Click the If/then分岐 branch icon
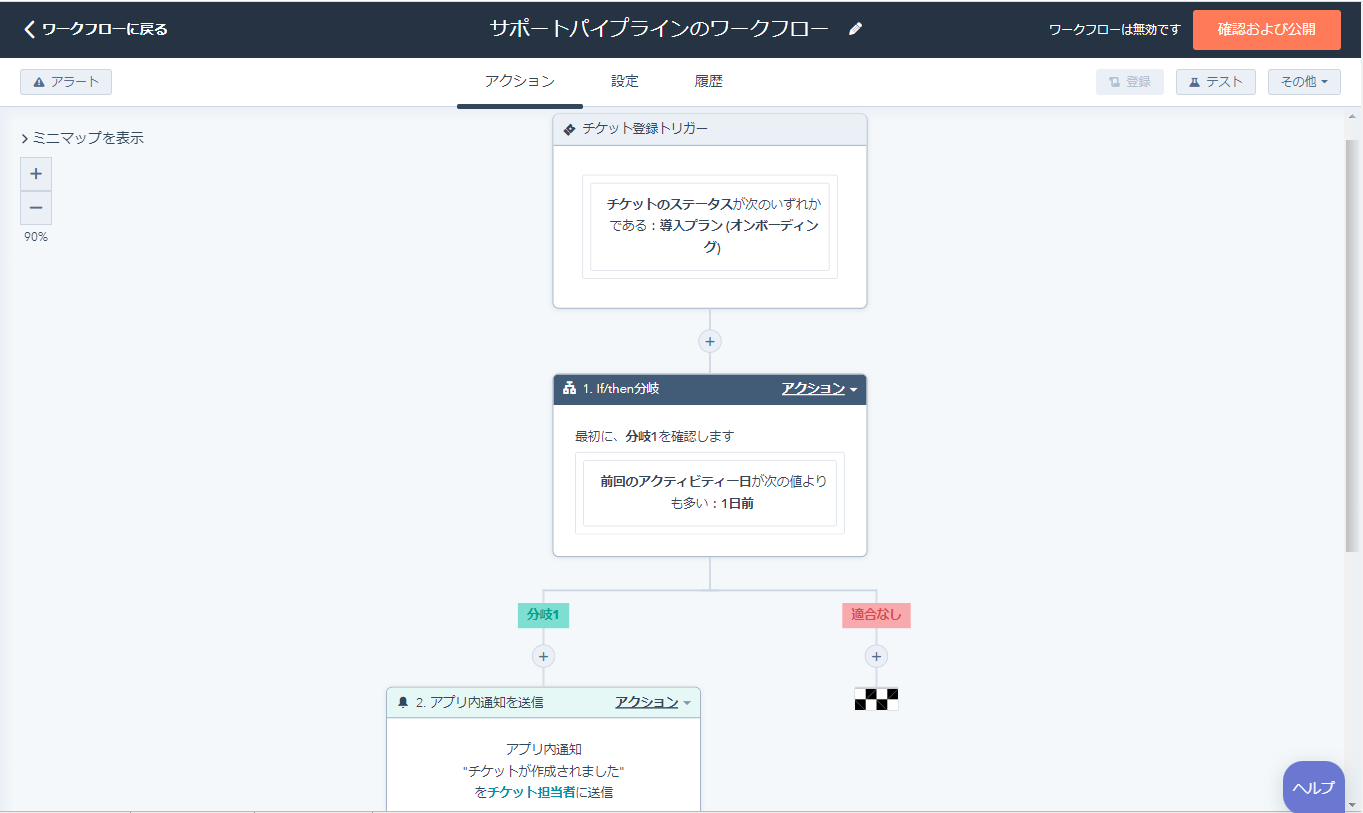 tap(569, 388)
